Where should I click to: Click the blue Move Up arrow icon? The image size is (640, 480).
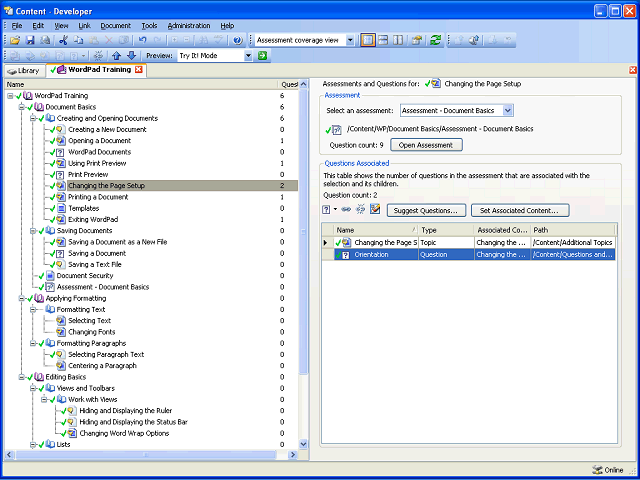pos(116,56)
